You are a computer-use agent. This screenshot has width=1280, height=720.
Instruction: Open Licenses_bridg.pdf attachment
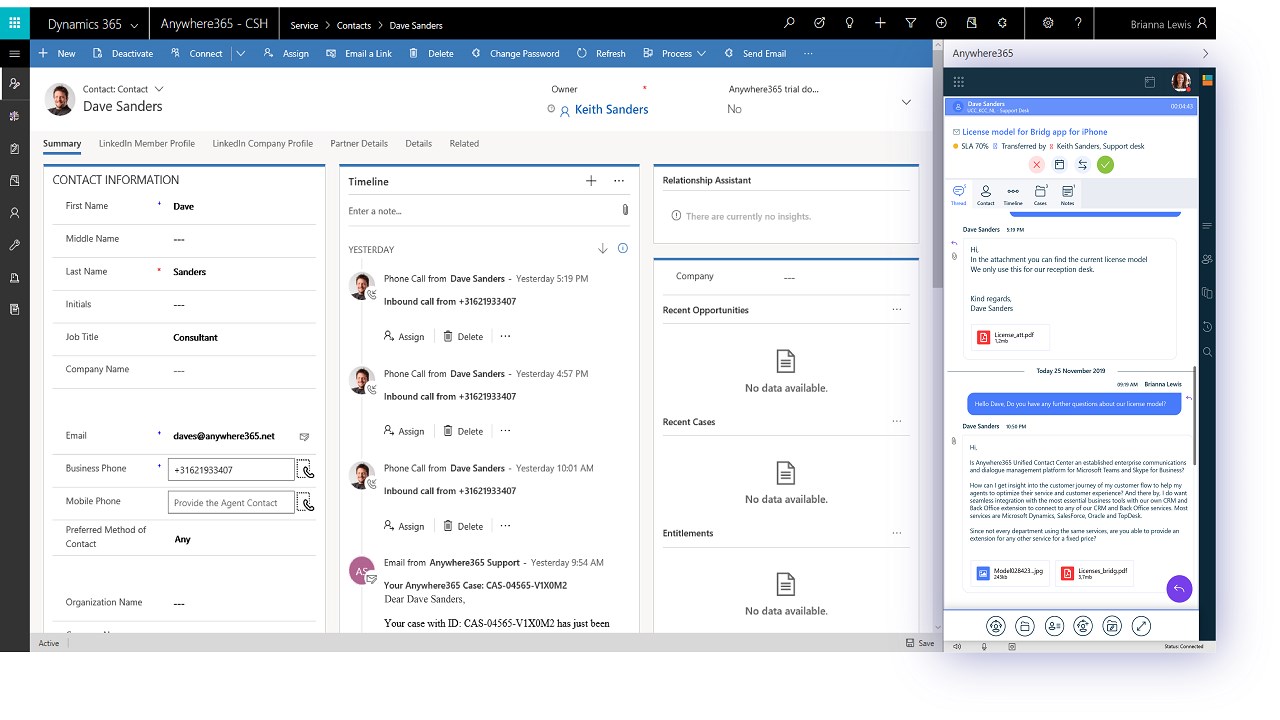point(1095,573)
